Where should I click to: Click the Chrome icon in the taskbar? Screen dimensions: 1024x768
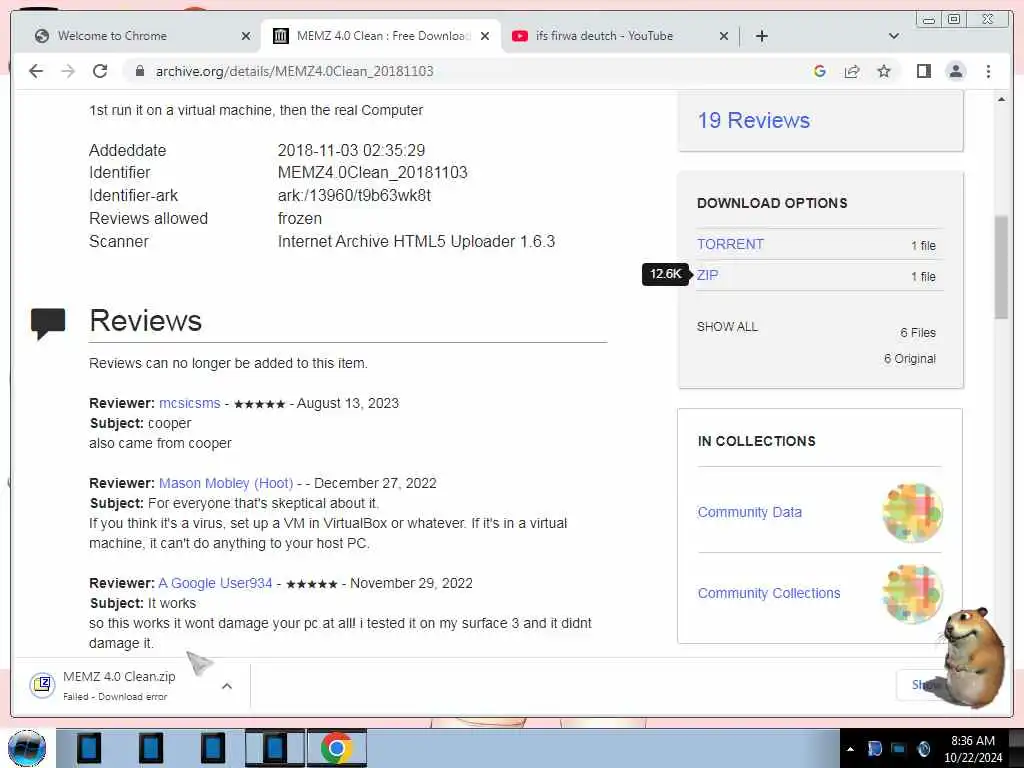click(336, 748)
